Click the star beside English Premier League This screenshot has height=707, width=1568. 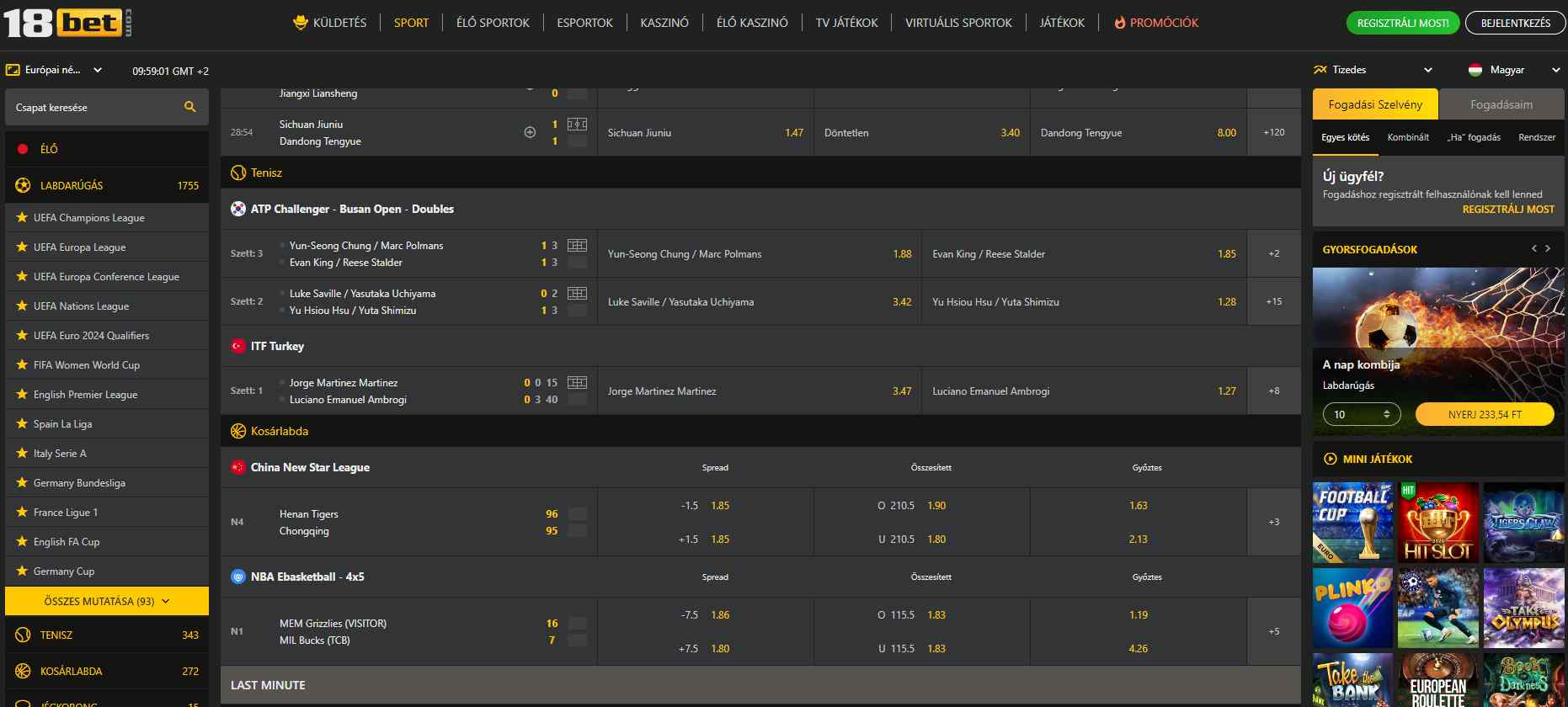[22, 394]
